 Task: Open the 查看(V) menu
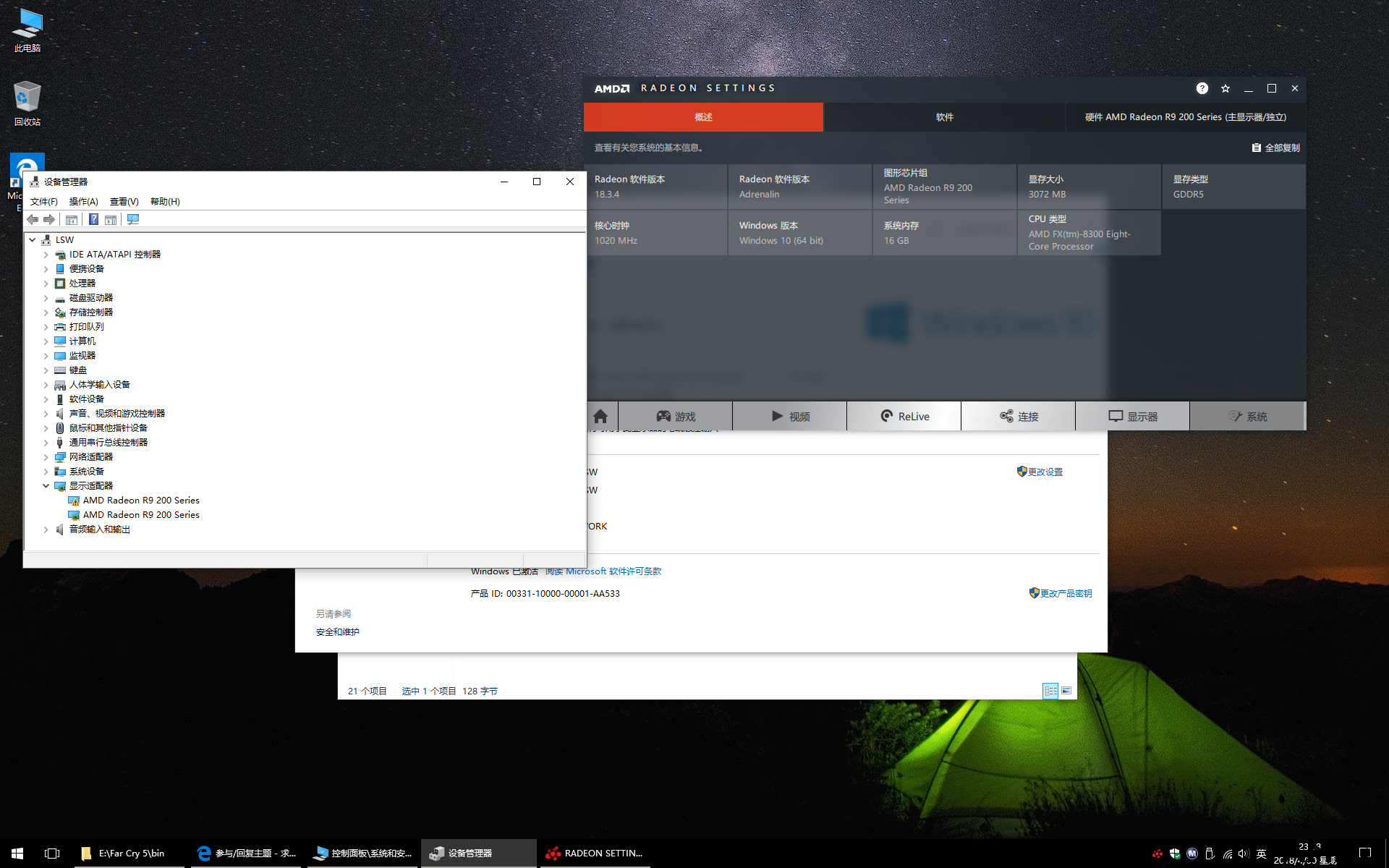[124, 202]
